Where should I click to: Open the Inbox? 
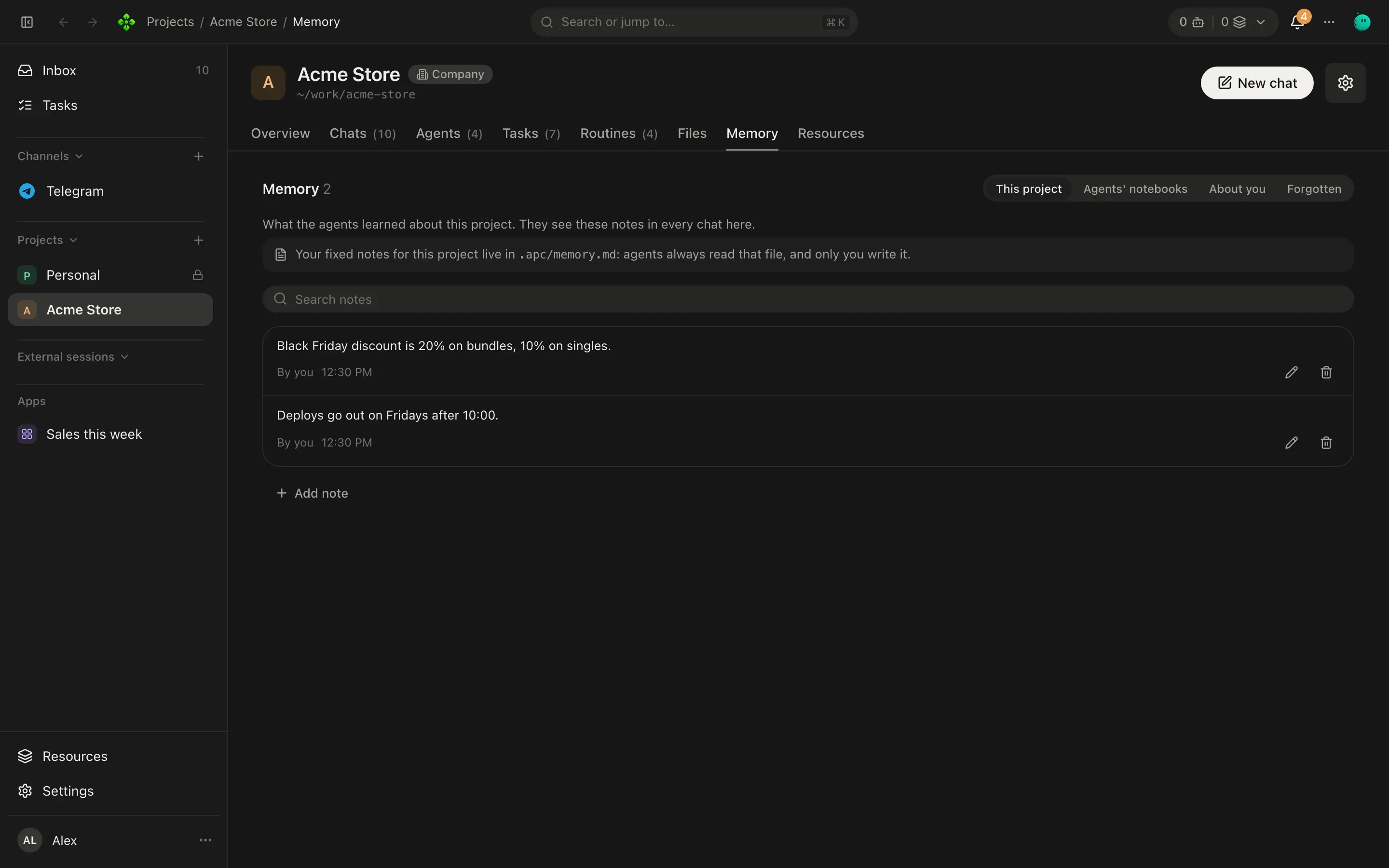pos(110,70)
